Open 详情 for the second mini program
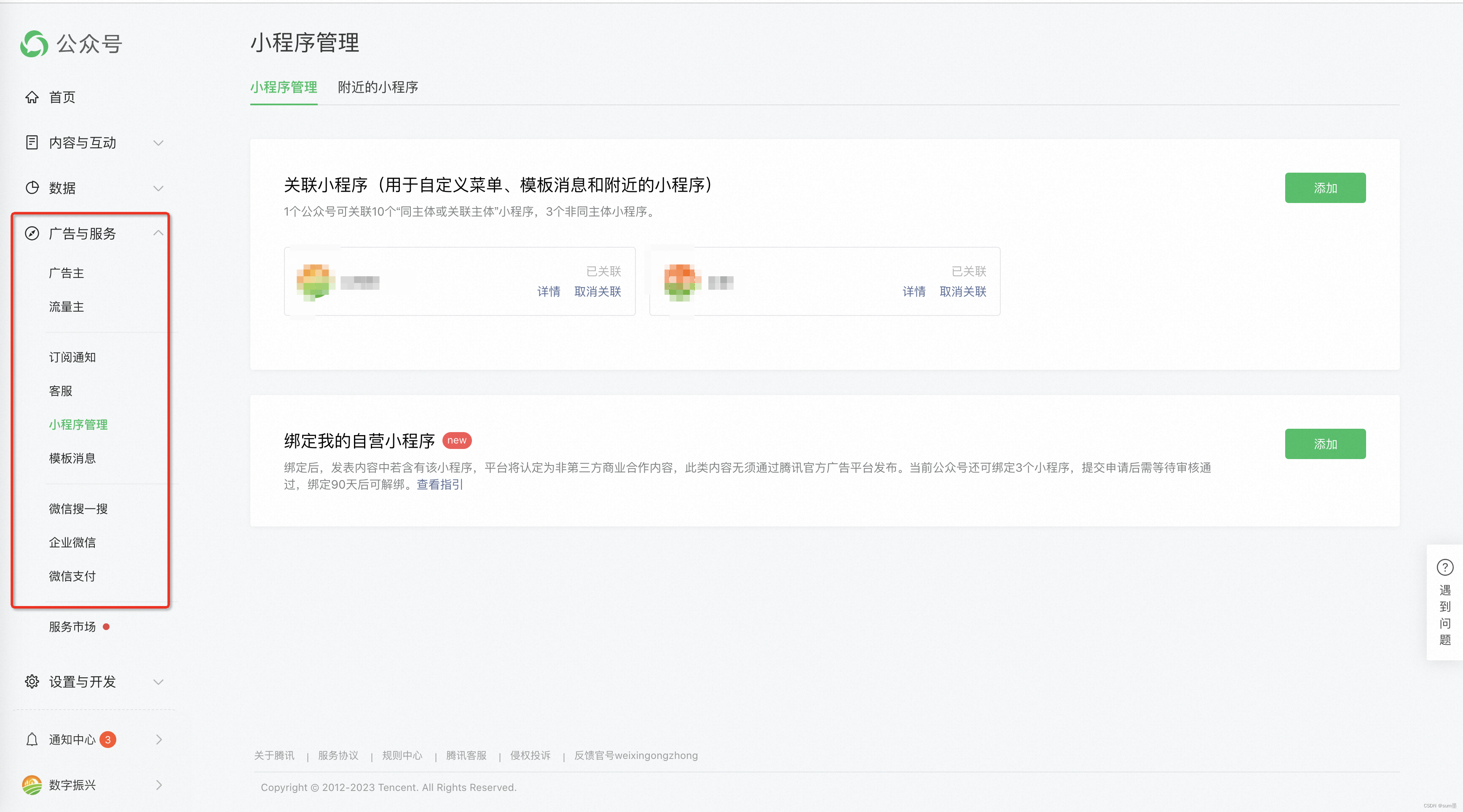This screenshot has width=1463, height=812. pos(914,292)
